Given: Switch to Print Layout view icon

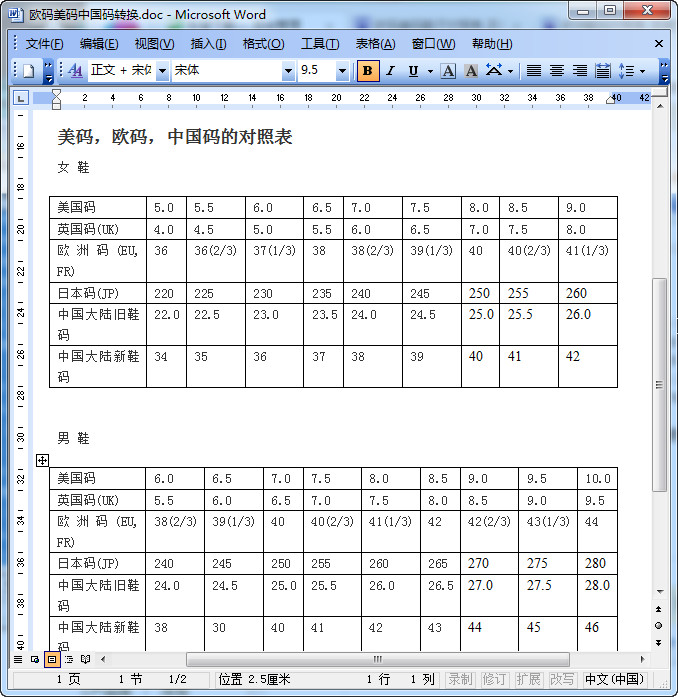Looking at the screenshot, I should (x=52, y=659).
